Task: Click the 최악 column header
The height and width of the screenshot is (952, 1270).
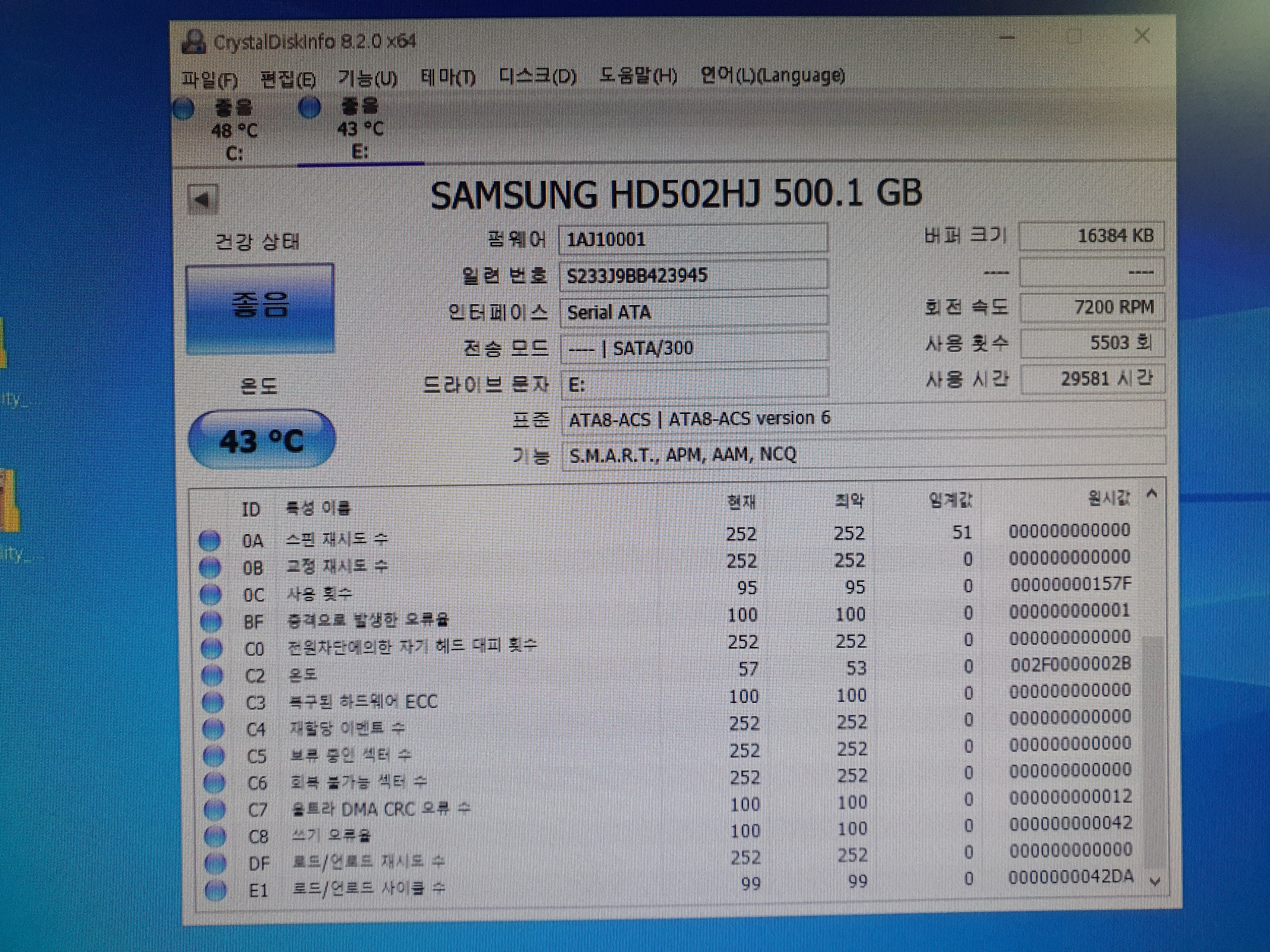Action: (849, 501)
